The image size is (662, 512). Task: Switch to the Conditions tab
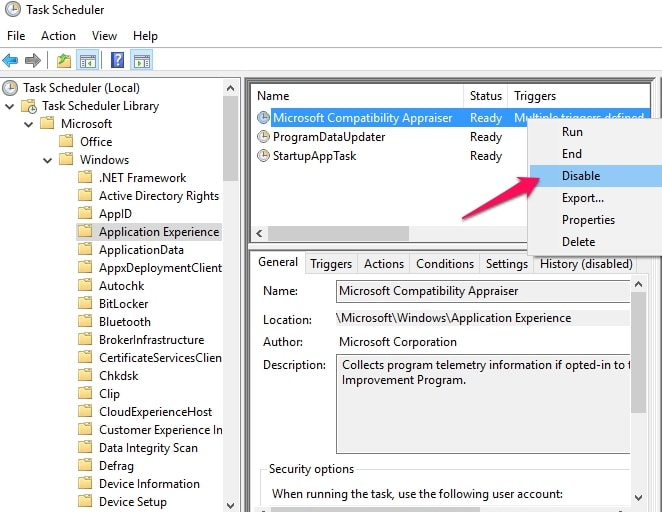click(445, 264)
